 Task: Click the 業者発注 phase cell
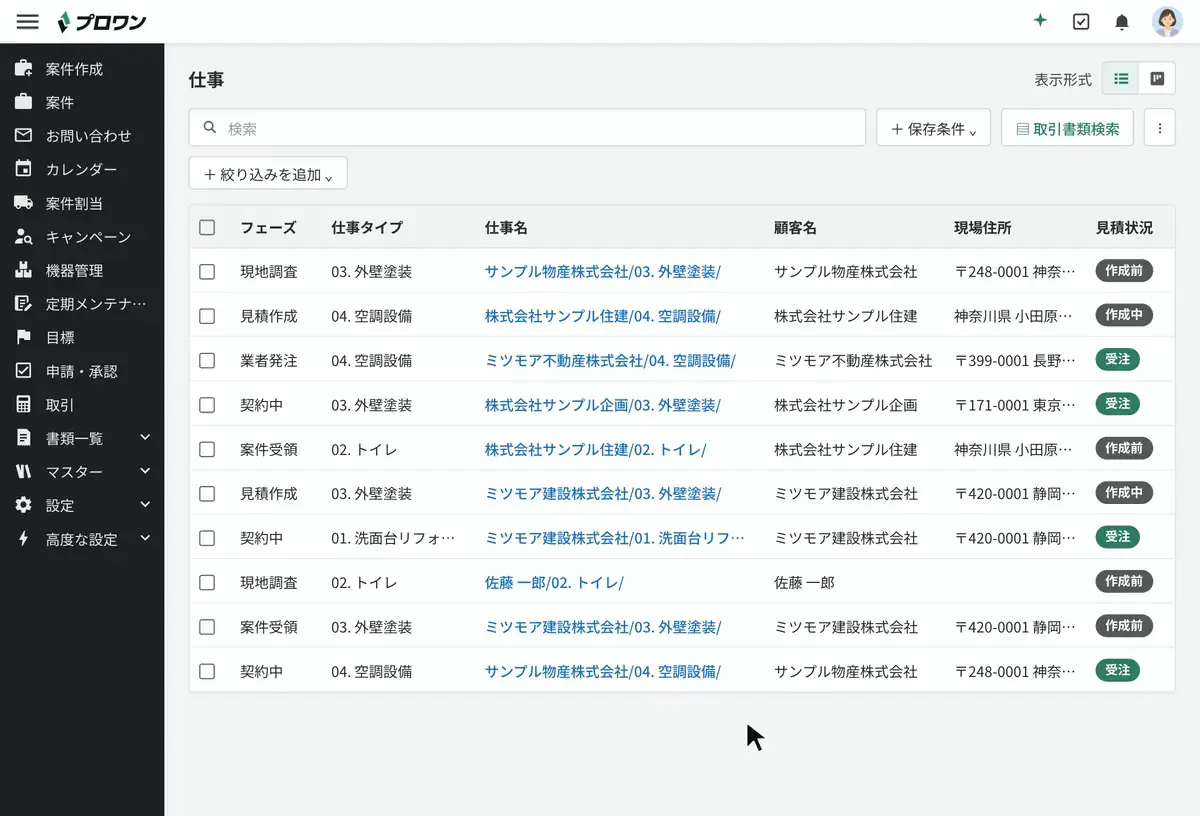click(268, 360)
